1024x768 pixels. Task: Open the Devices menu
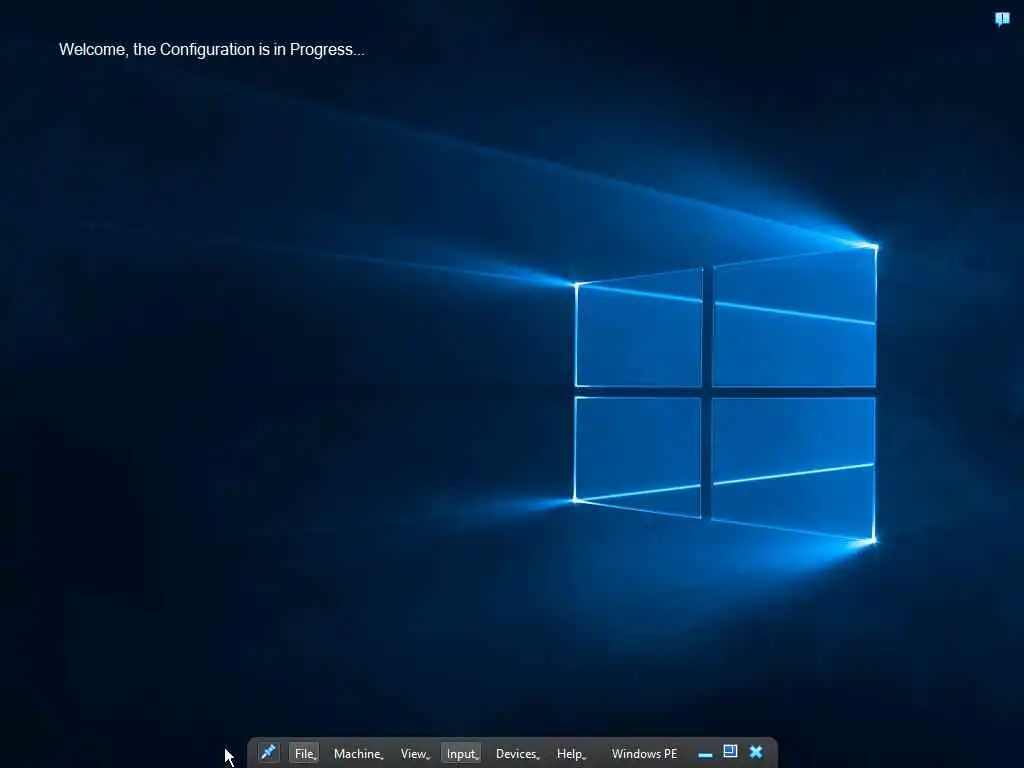(517, 753)
